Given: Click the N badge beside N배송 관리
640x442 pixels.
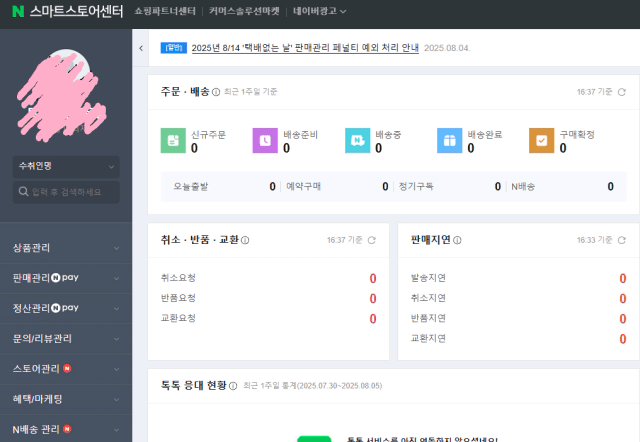Looking at the screenshot, I should [x=67, y=429].
